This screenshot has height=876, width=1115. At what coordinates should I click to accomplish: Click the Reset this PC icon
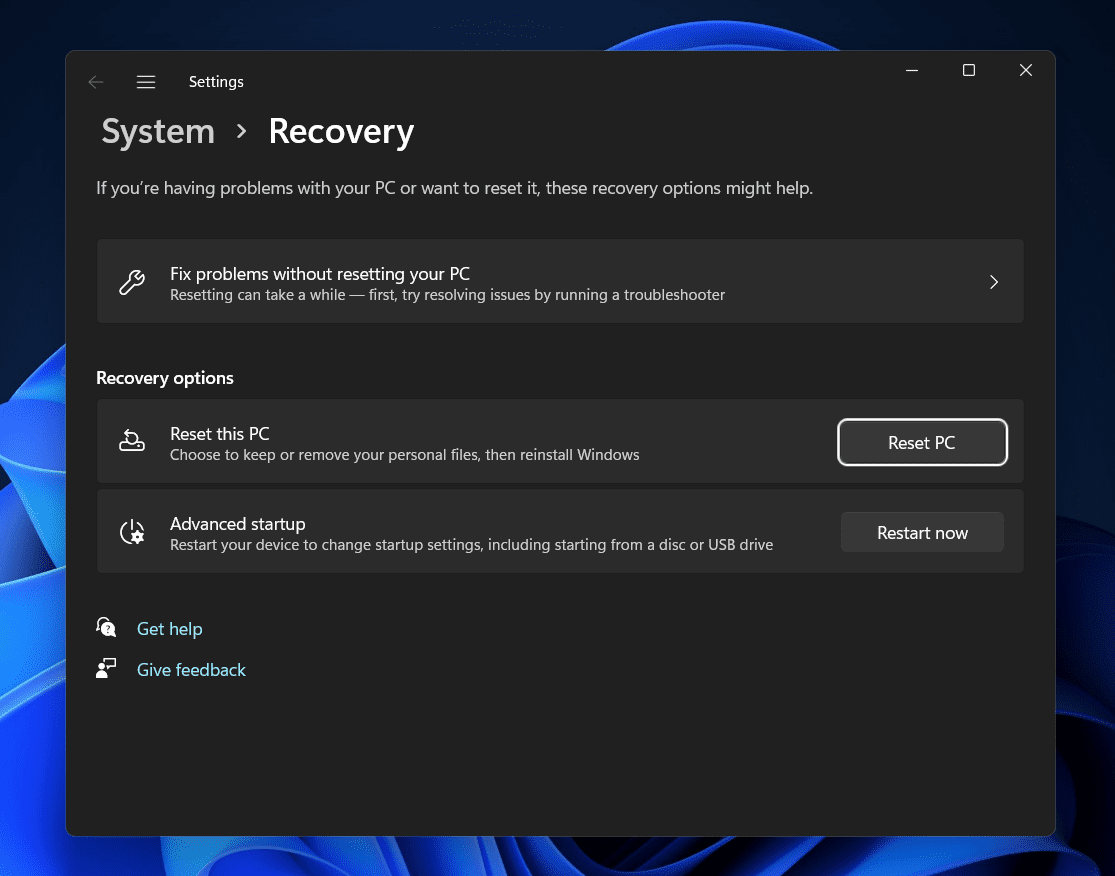[132, 440]
